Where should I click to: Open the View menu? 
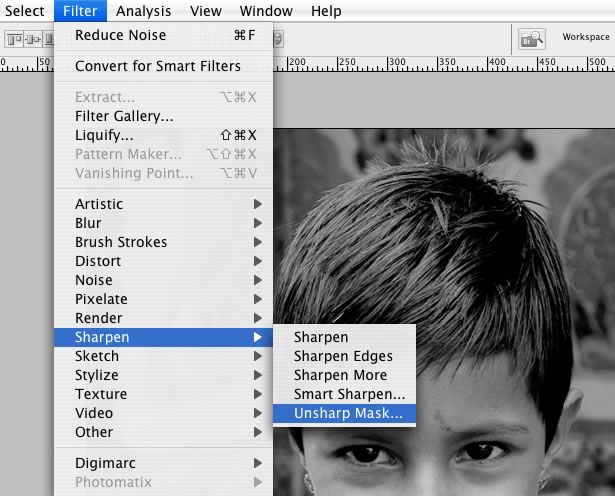coord(206,11)
